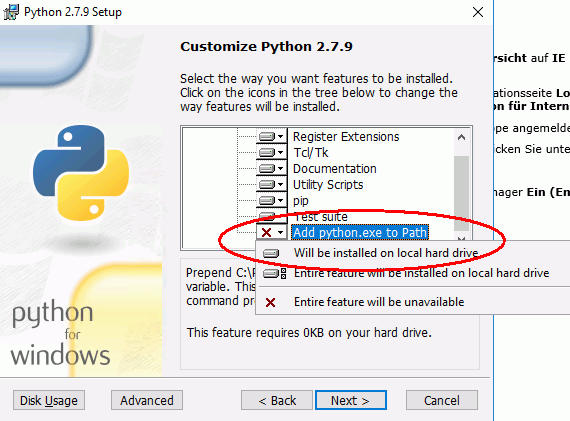Screen dimensions: 570x421
Task: Click the drive-with-subfeatures icon in menu
Action: click(x=274, y=273)
